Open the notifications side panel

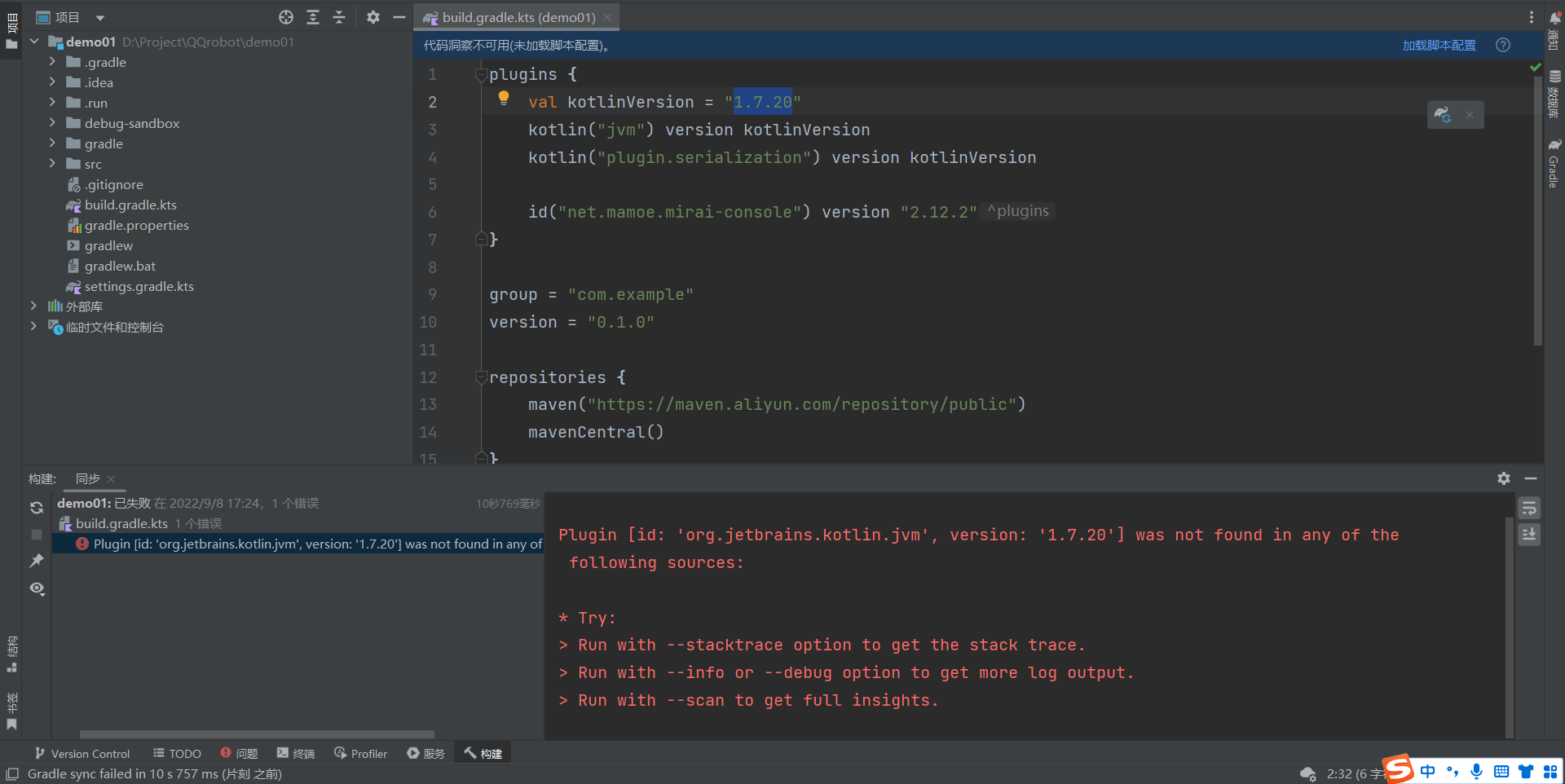(x=1554, y=31)
